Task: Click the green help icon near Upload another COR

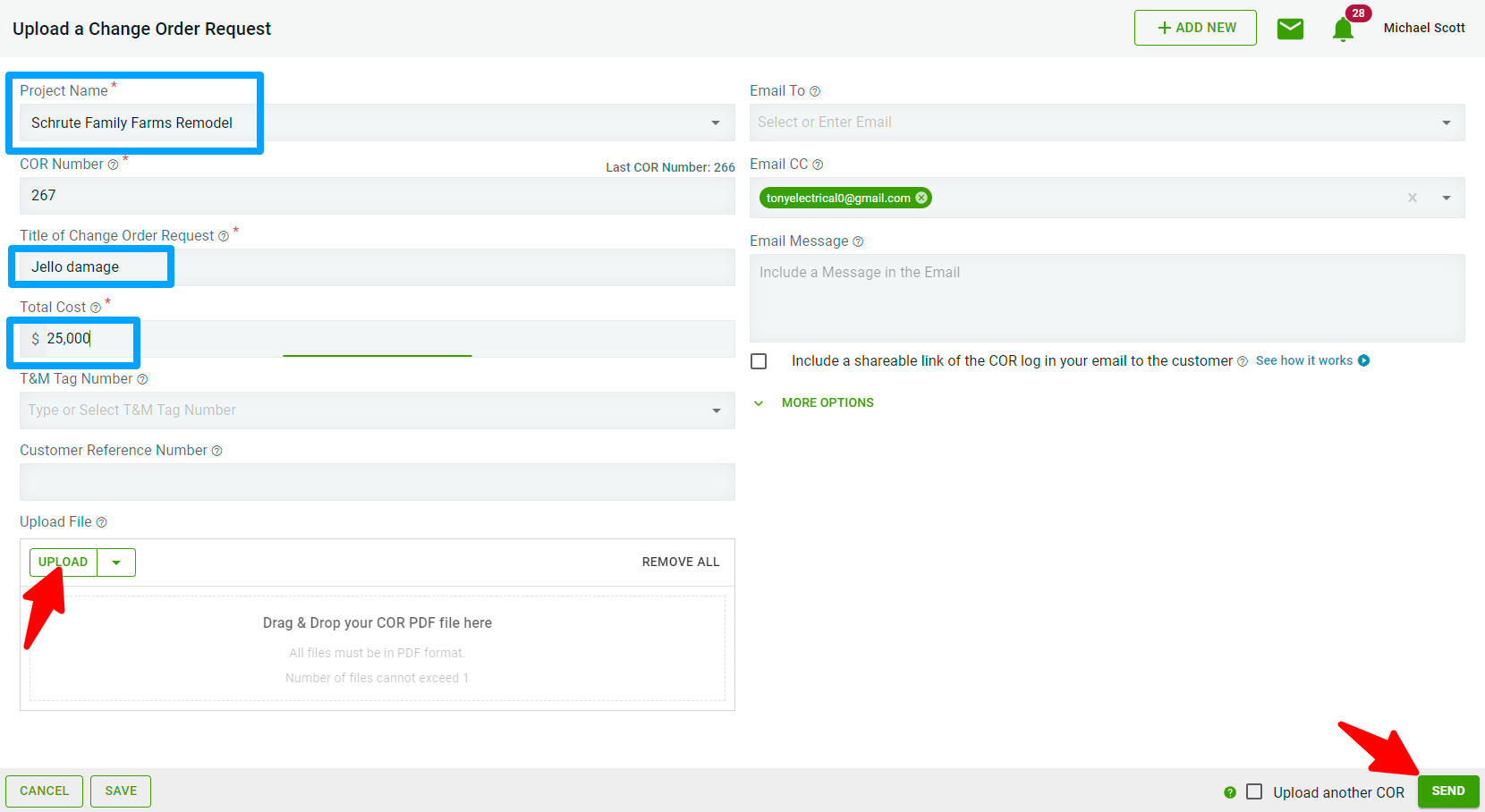Action: 1230,792
